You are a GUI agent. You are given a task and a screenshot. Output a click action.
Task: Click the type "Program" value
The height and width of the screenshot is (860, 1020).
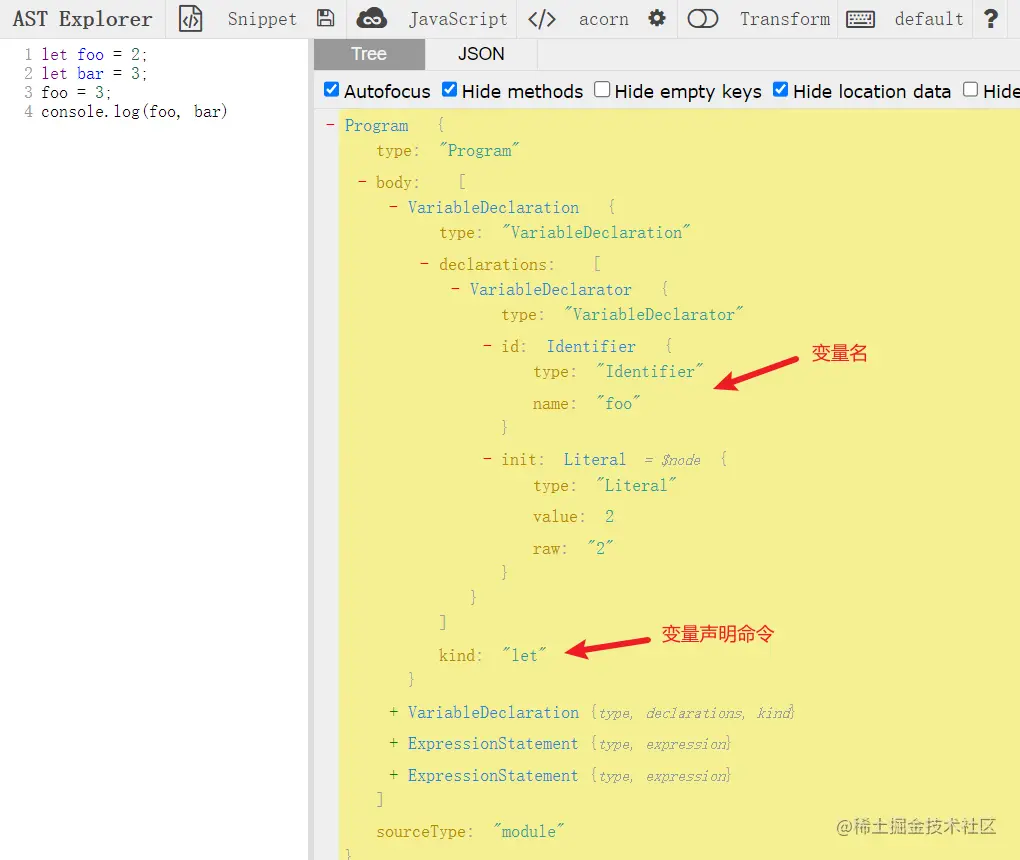point(479,150)
